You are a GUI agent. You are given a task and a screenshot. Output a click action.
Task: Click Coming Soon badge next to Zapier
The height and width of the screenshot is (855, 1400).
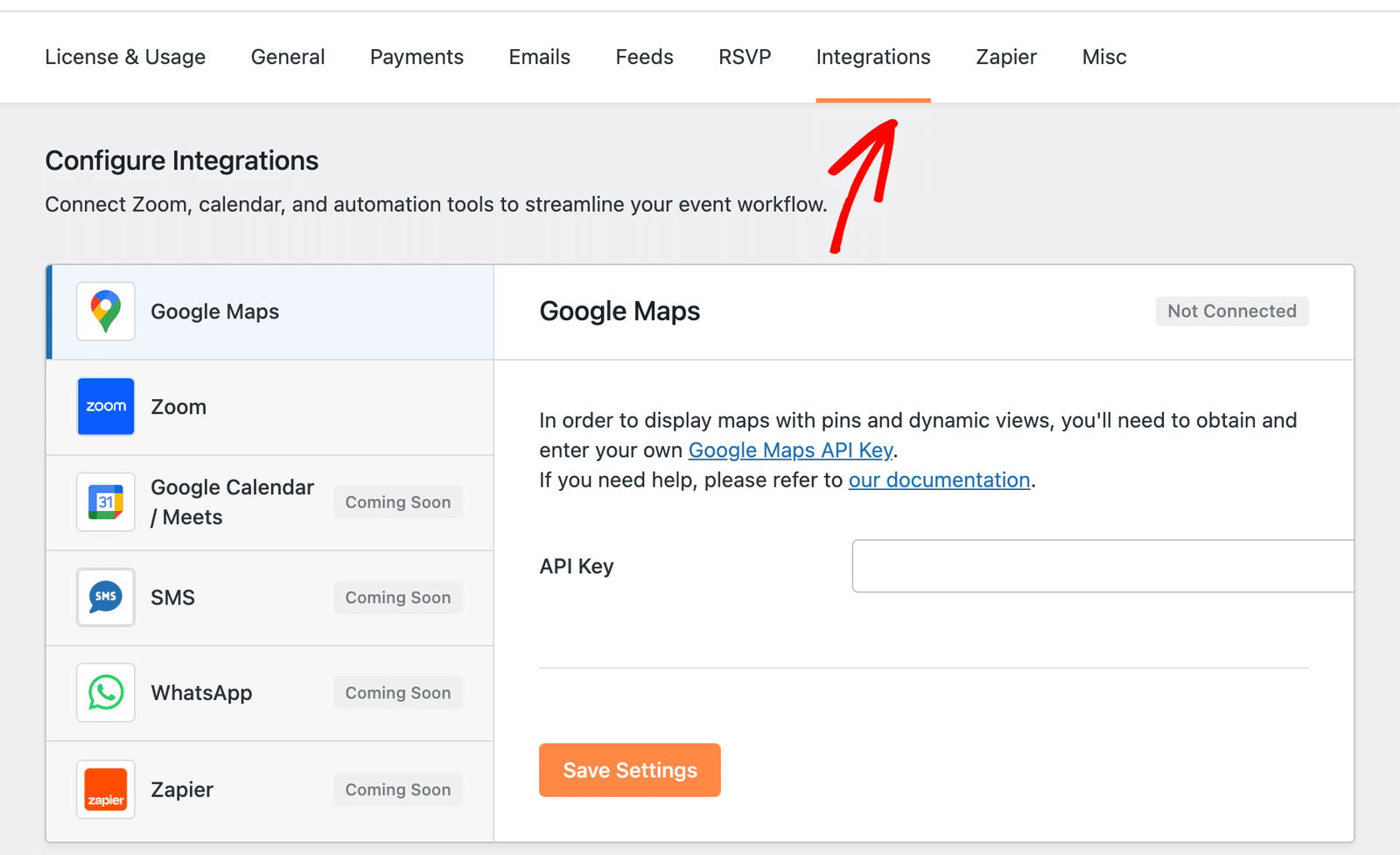[x=398, y=789]
